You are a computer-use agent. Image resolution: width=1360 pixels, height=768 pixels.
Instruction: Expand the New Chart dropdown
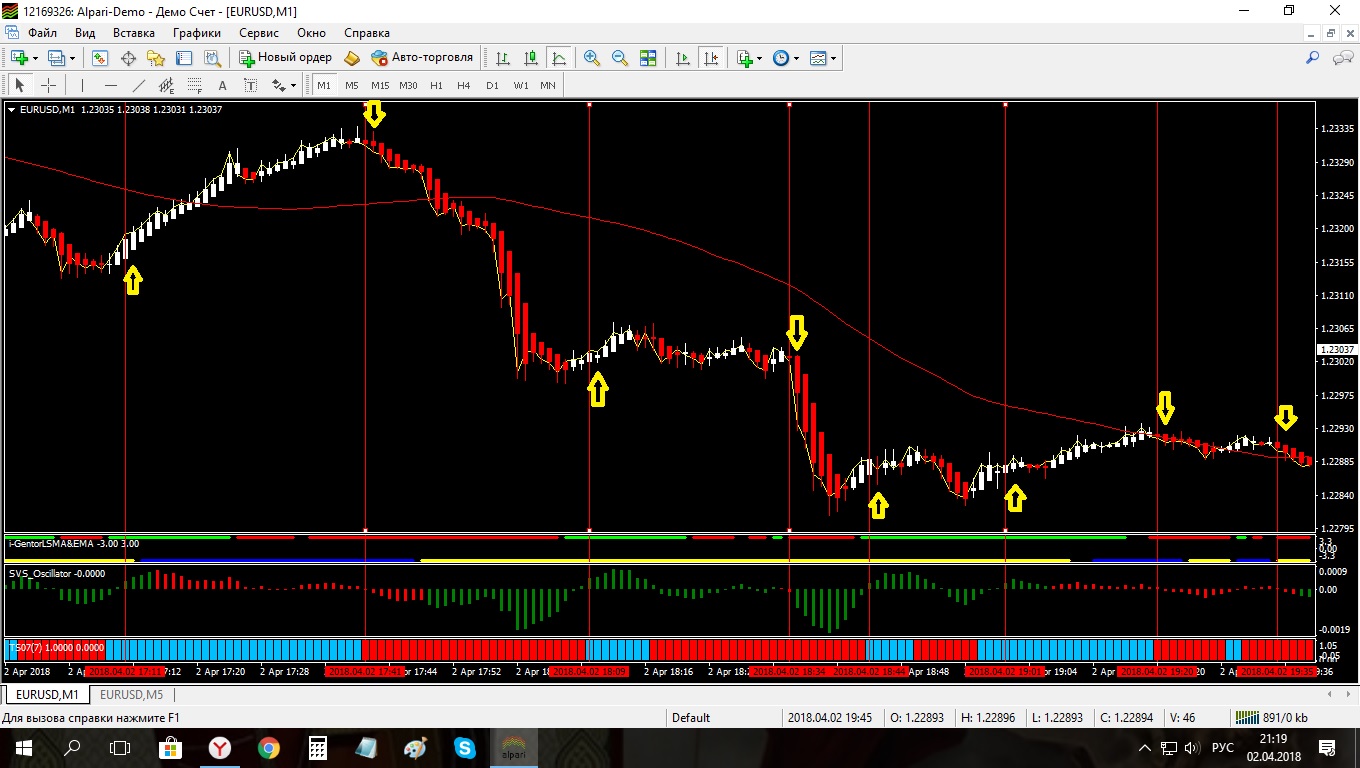click(33, 58)
